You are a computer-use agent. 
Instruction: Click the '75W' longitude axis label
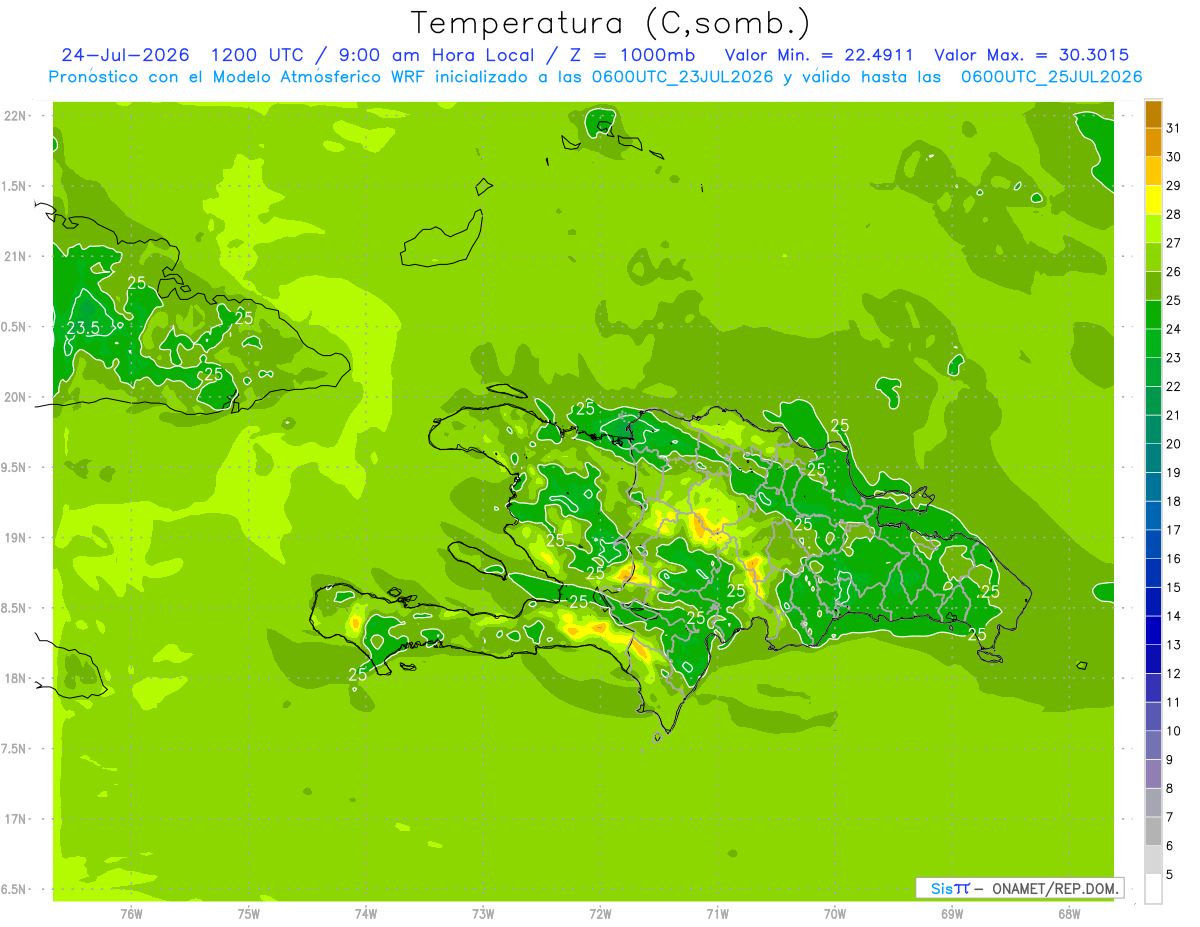tap(248, 913)
